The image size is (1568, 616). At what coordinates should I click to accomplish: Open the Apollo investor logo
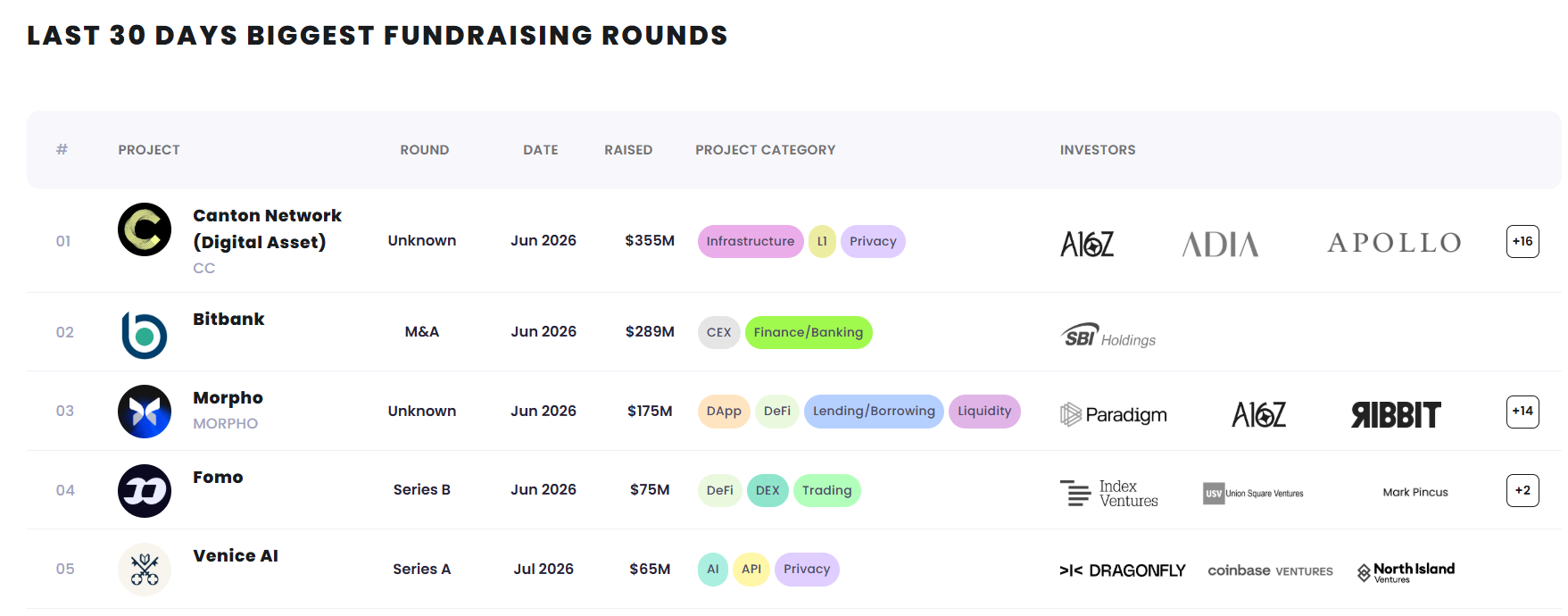click(1394, 243)
